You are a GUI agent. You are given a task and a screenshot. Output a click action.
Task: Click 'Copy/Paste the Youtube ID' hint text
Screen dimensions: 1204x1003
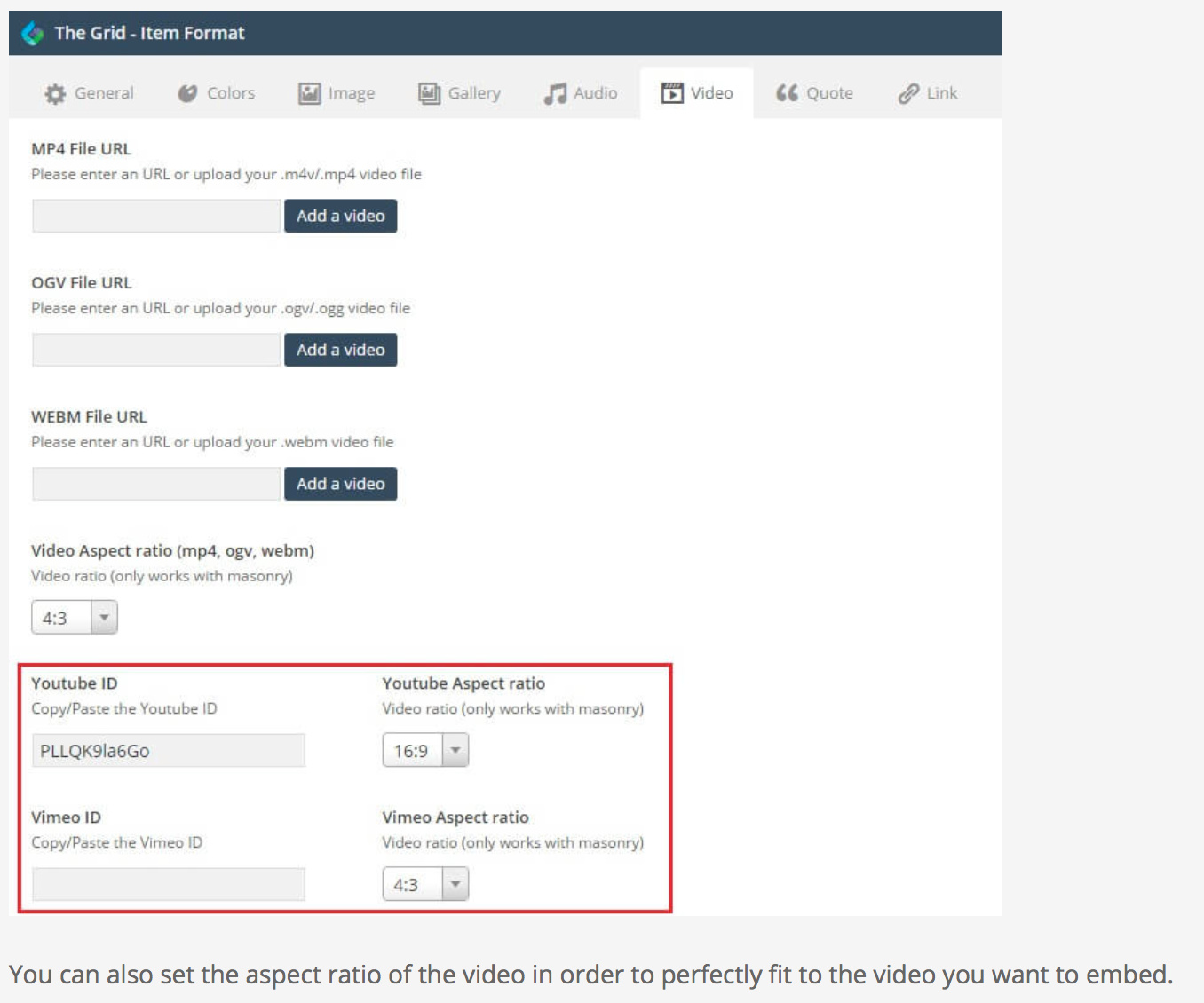point(124,708)
